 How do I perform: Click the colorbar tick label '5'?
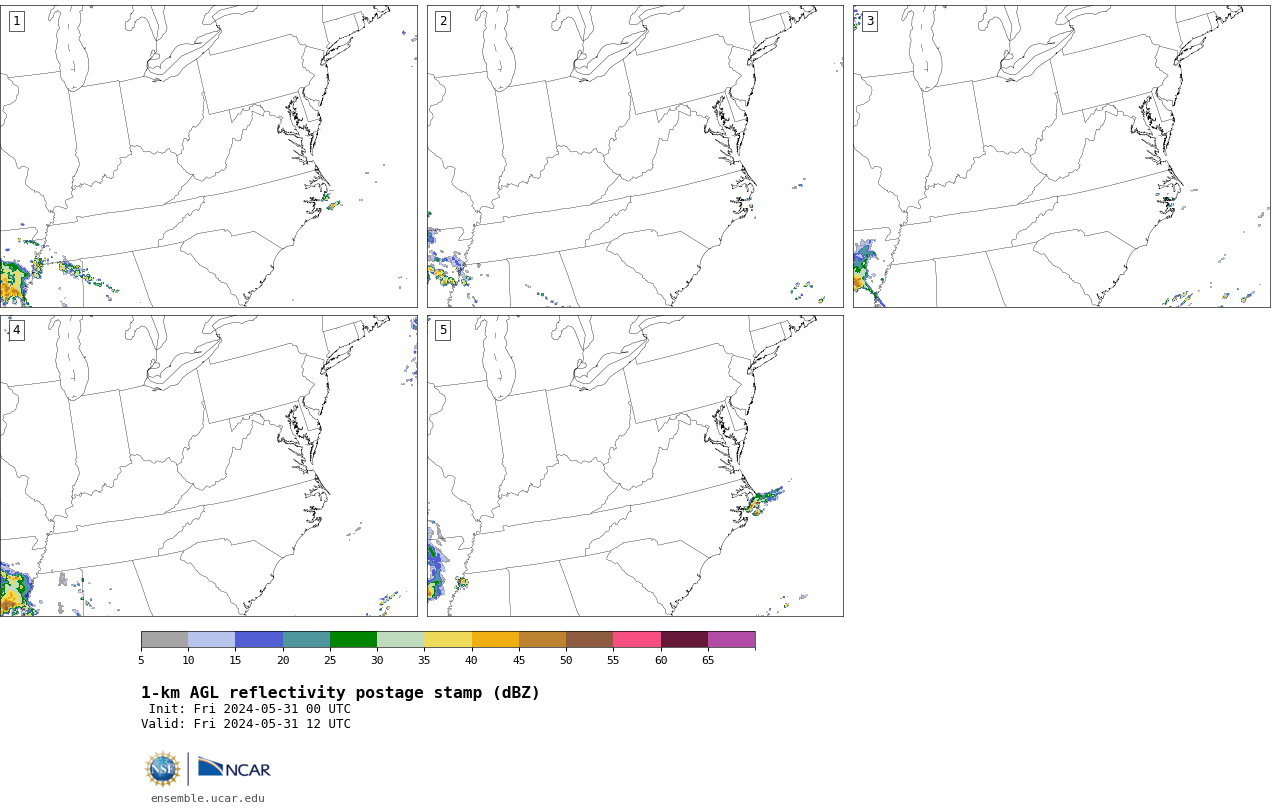click(x=141, y=660)
